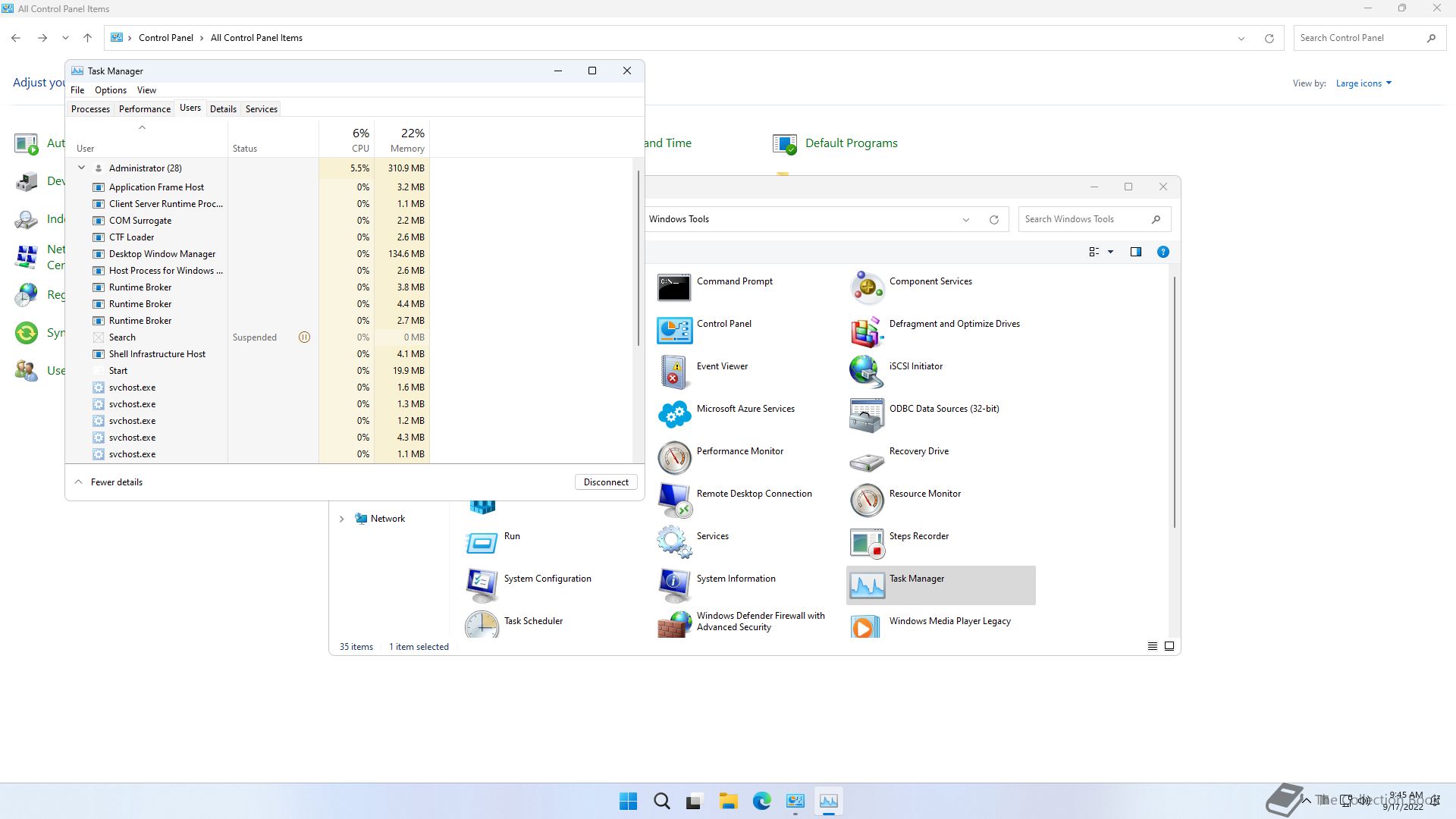The width and height of the screenshot is (1456, 819).
Task: Open recent locations dropdown in Control Panel
Action: 65,38
